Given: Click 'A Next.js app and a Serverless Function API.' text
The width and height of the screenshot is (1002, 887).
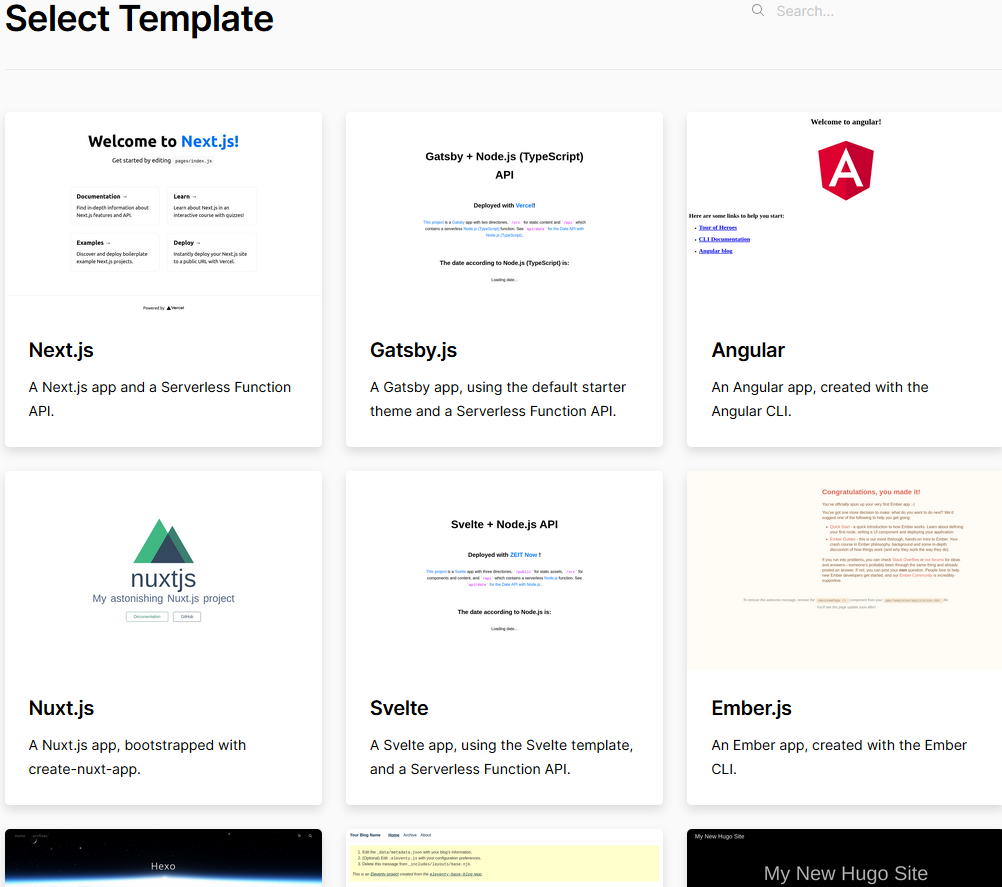Looking at the screenshot, I should pos(160,399).
